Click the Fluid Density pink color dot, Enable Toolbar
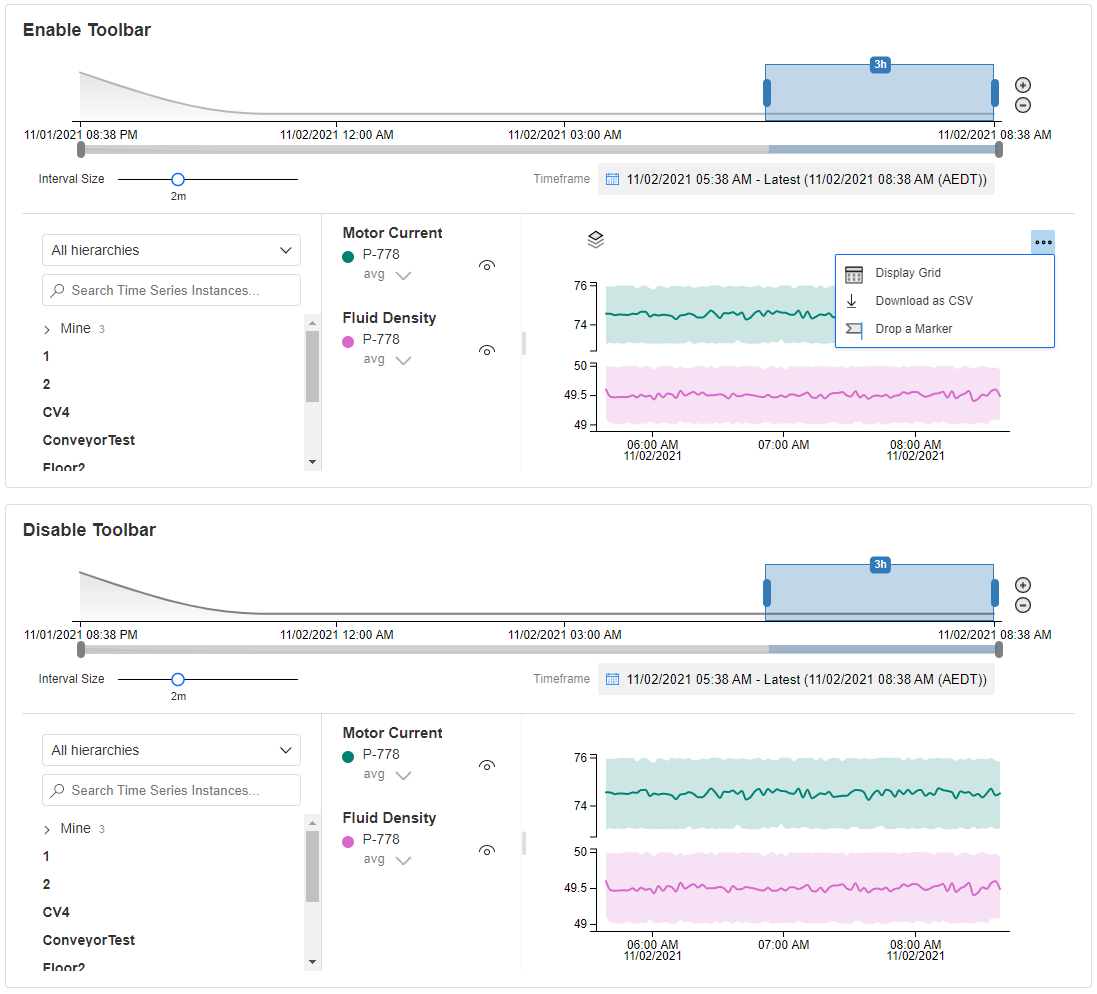This screenshot has height=994, width=1097. 348,342
